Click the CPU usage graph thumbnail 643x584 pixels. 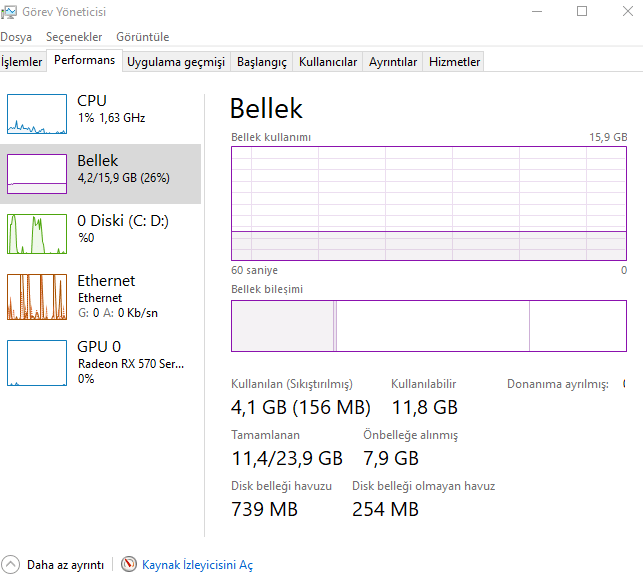(36, 114)
